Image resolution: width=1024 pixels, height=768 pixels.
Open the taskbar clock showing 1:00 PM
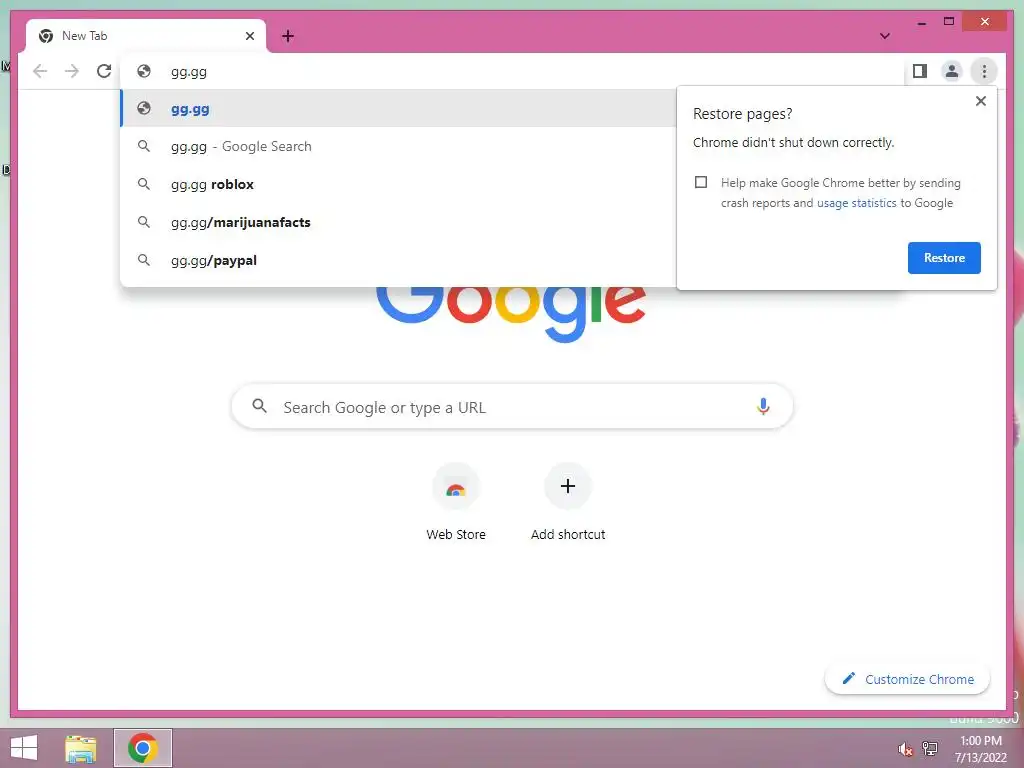(980, 749)
